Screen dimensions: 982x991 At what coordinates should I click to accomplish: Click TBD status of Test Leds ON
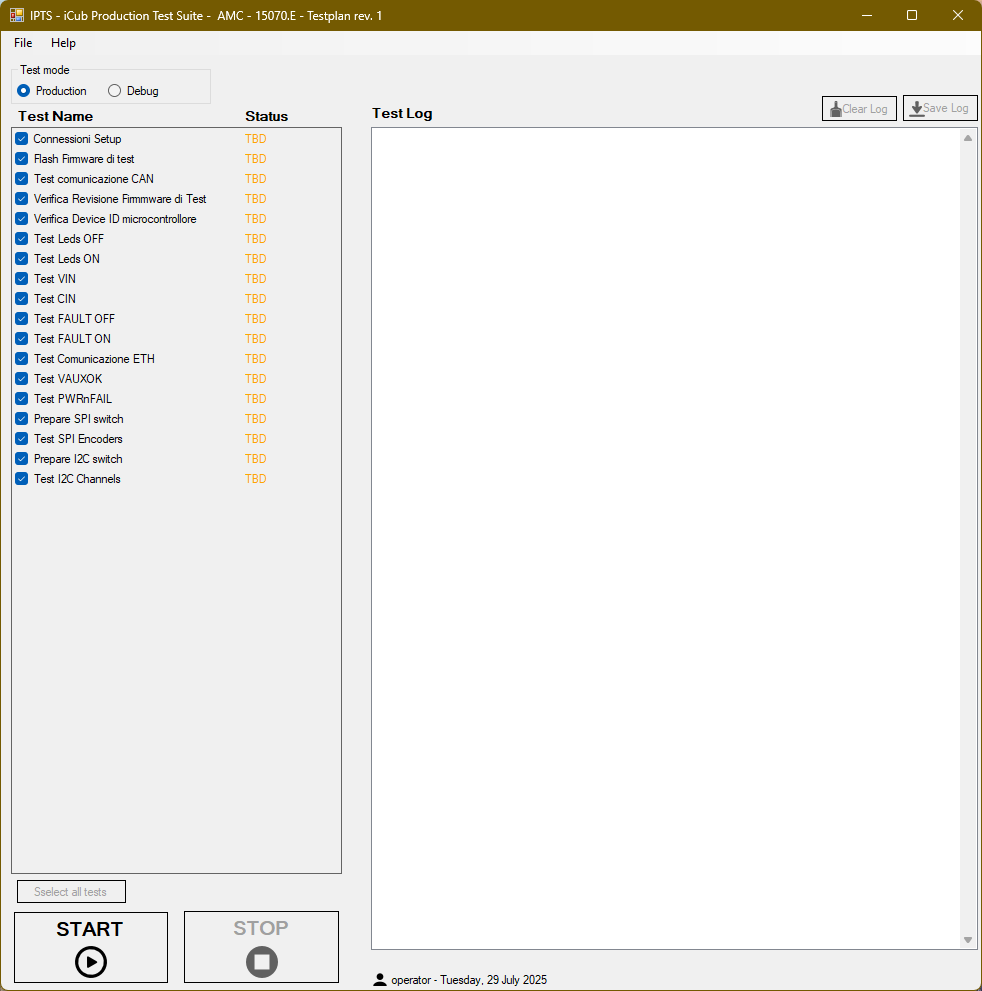[x=256, y=258]
